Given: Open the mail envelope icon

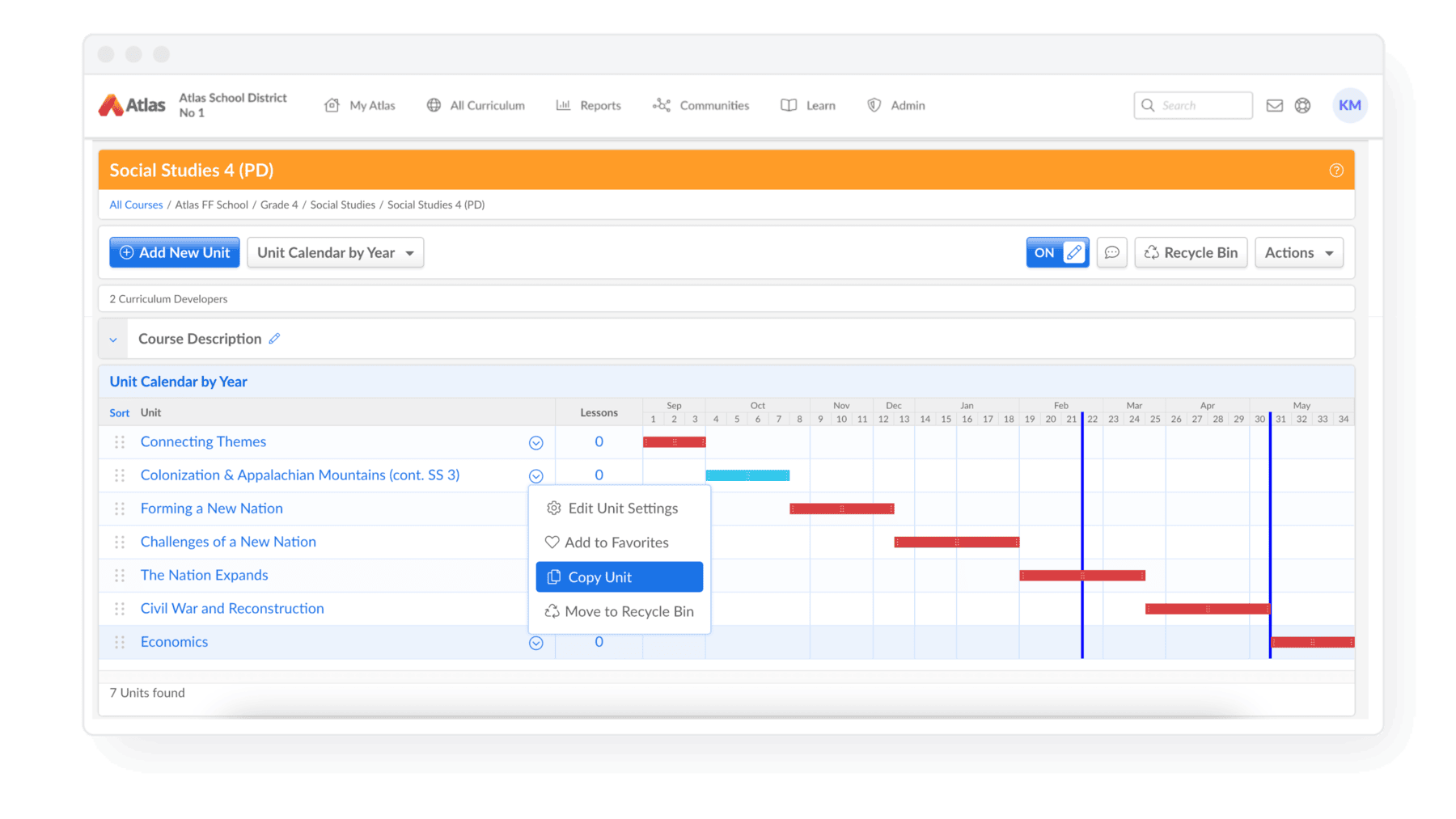Looking at the screenshot, I should tap(1274, 105).
